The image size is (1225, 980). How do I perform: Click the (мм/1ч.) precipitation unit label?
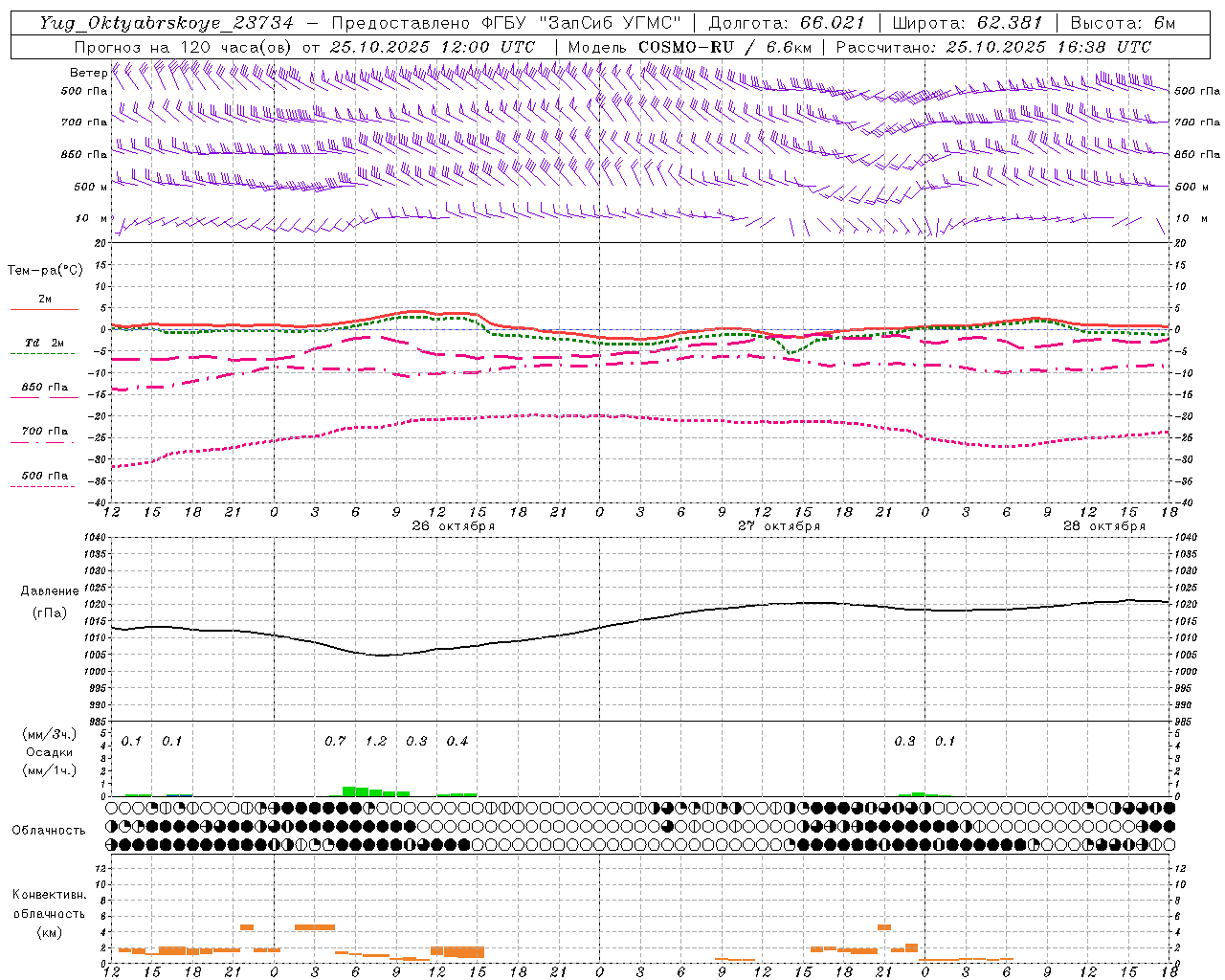(x=49, y=770)
